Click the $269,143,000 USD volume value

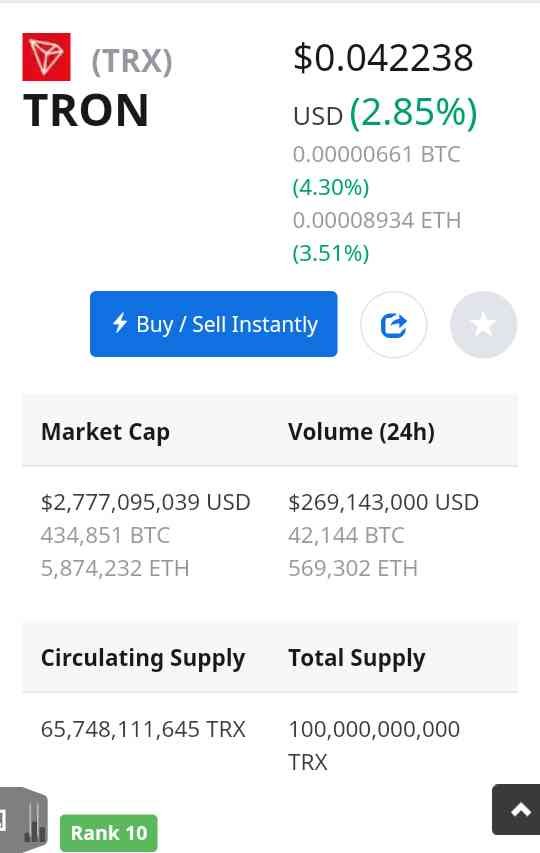click(383, 502)
